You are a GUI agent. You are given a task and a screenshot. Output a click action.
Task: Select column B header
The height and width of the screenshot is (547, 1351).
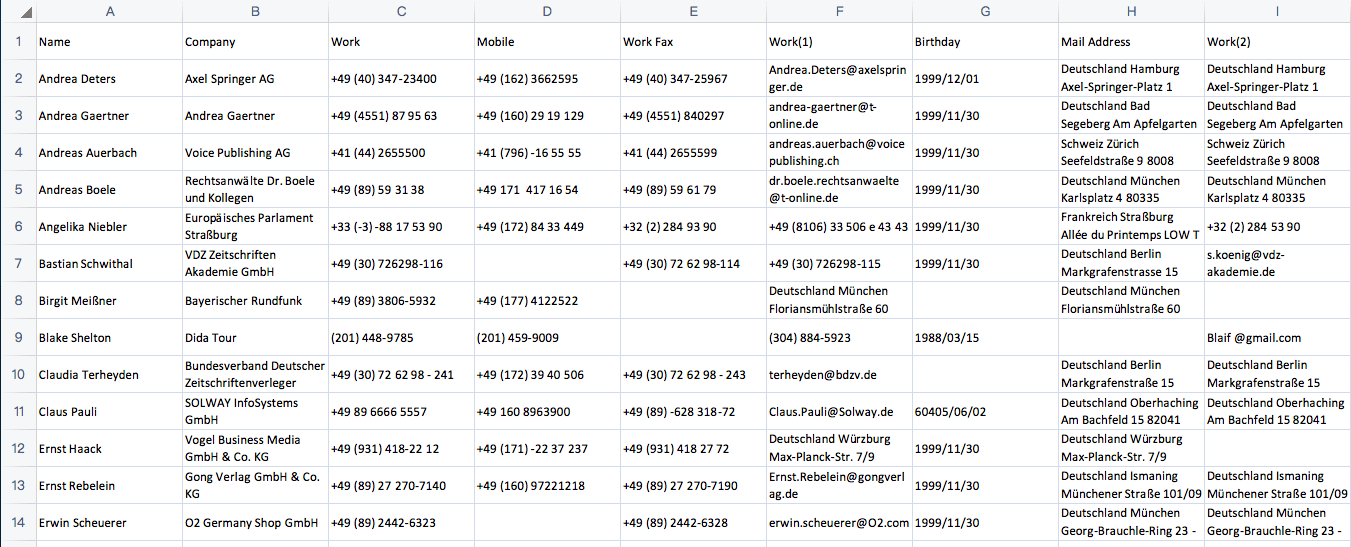[255, 11]
